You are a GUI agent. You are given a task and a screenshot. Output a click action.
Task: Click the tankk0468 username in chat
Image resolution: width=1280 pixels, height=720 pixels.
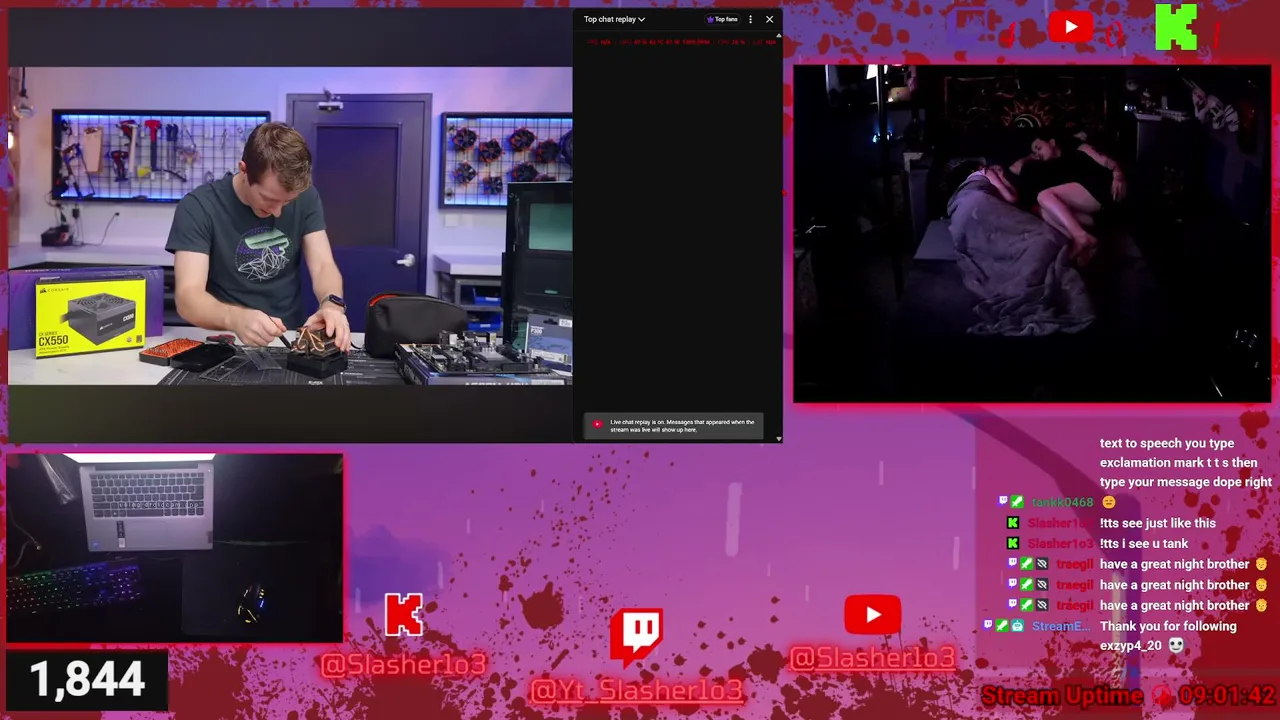[1062, 502]
